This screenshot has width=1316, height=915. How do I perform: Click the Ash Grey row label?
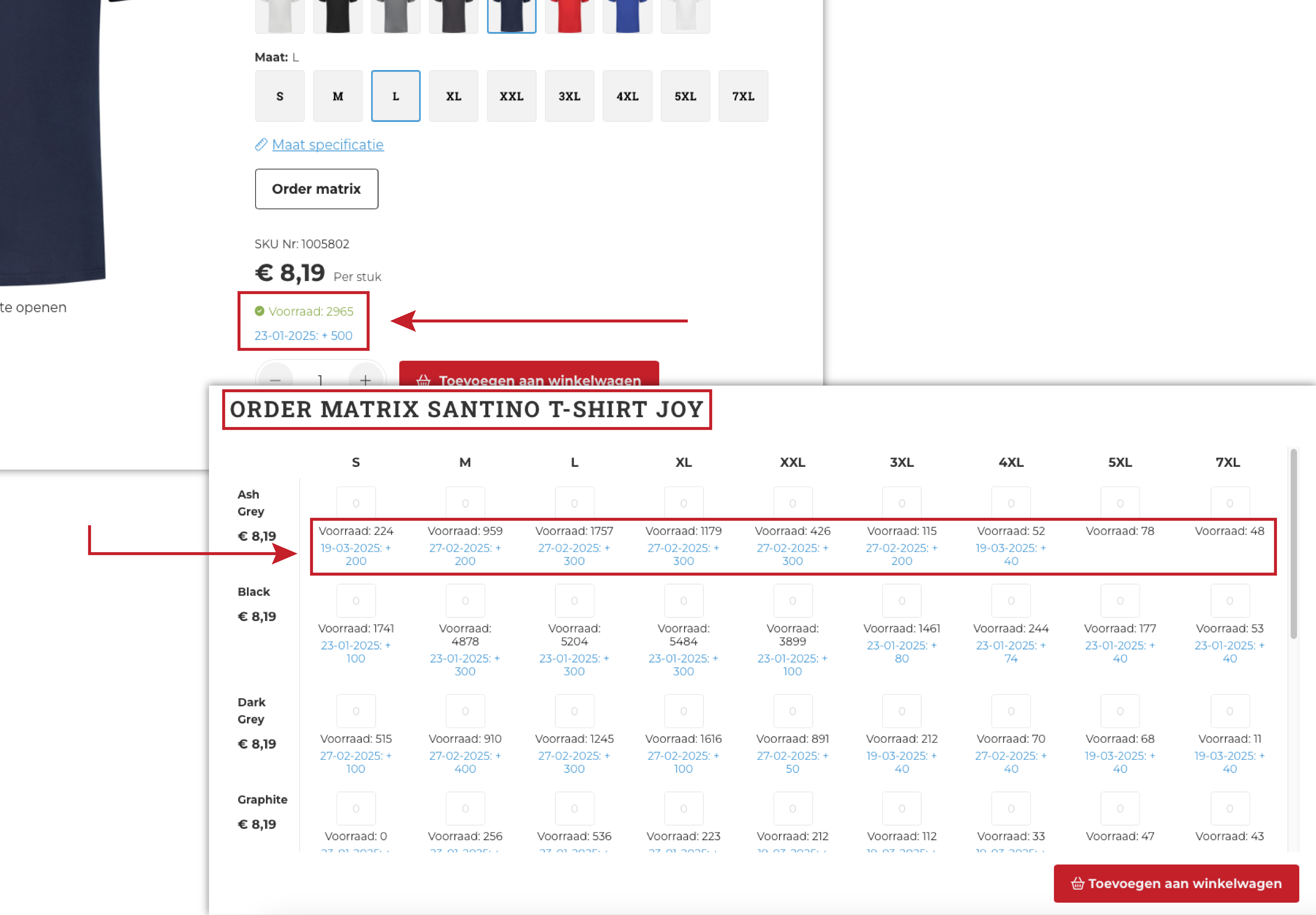(251, 503)
